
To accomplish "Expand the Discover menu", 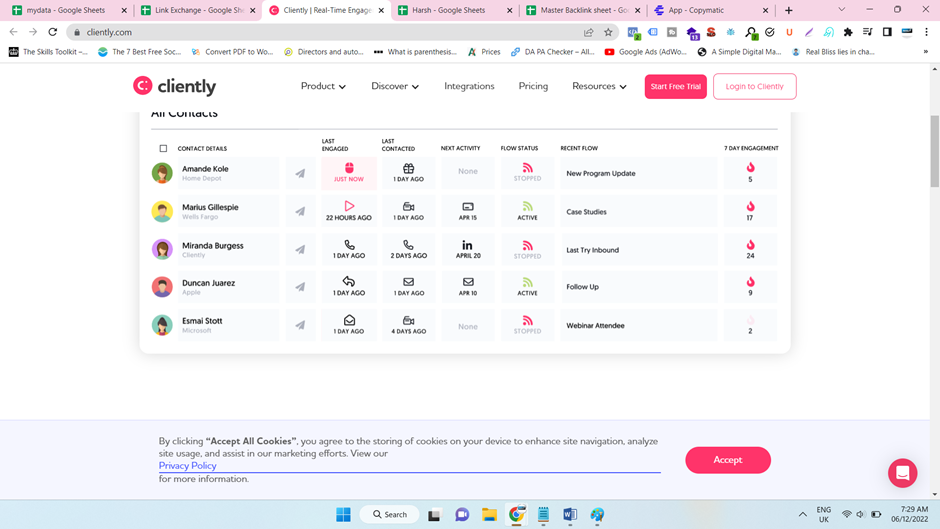I will coord(395,86).
